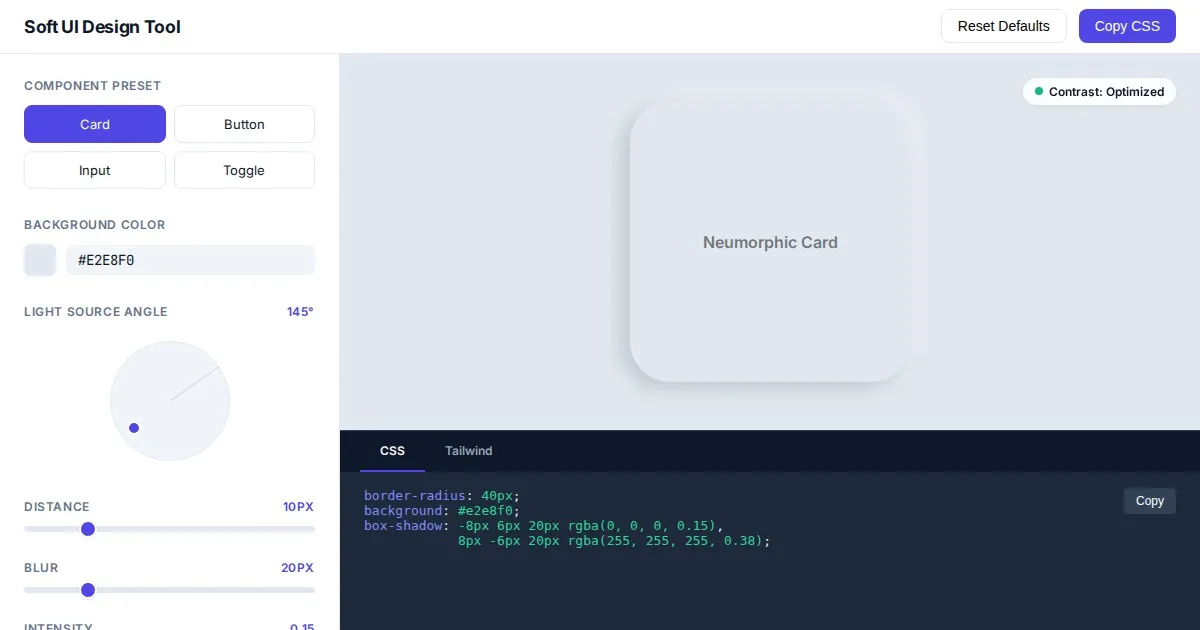Click the Blur slider handle

(x=88, y=590)
